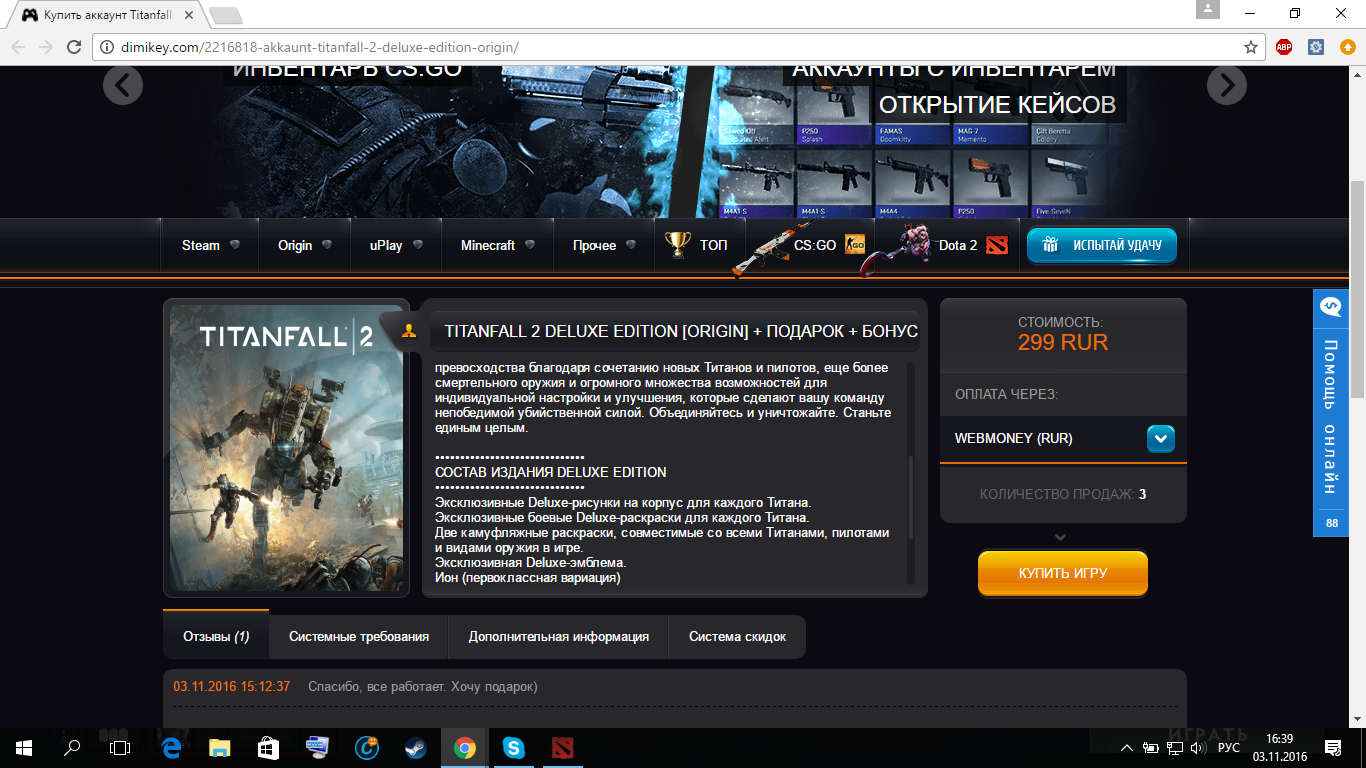Click the ИСПЫТАЙ УДАЧУ button

tap(1102, 245)
